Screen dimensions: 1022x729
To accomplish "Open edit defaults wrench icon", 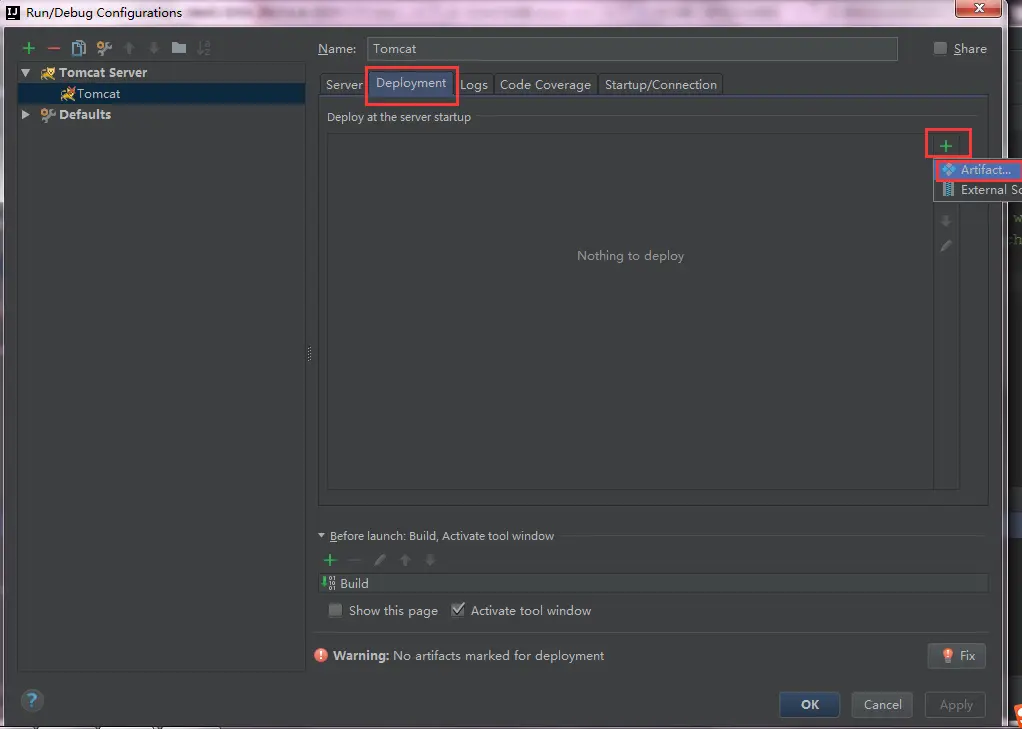I will click(x=104, y=48).
